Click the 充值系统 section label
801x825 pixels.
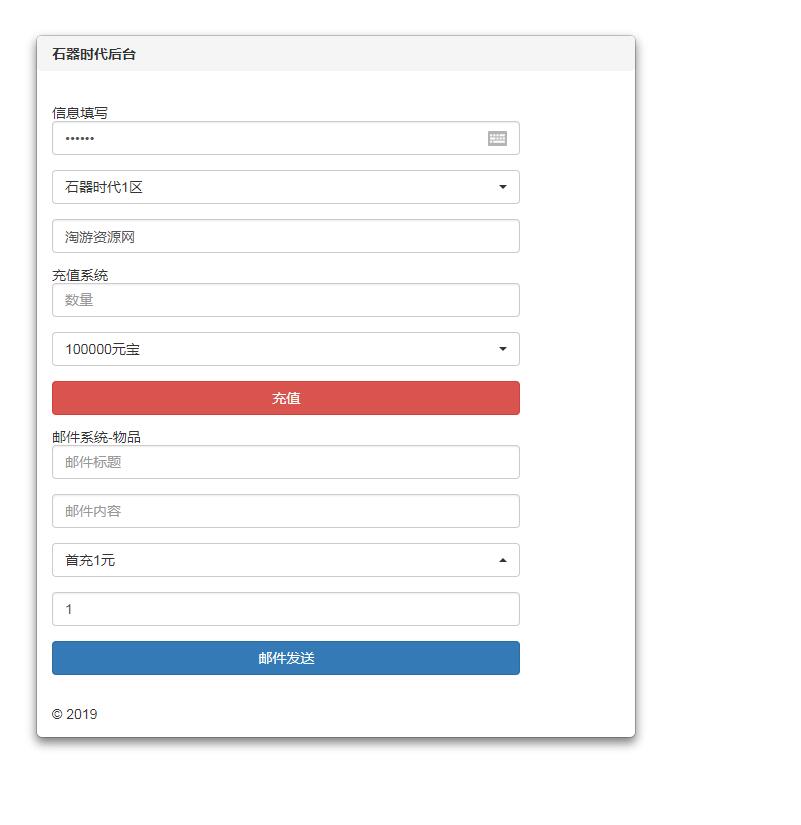[x=80, y=275]
